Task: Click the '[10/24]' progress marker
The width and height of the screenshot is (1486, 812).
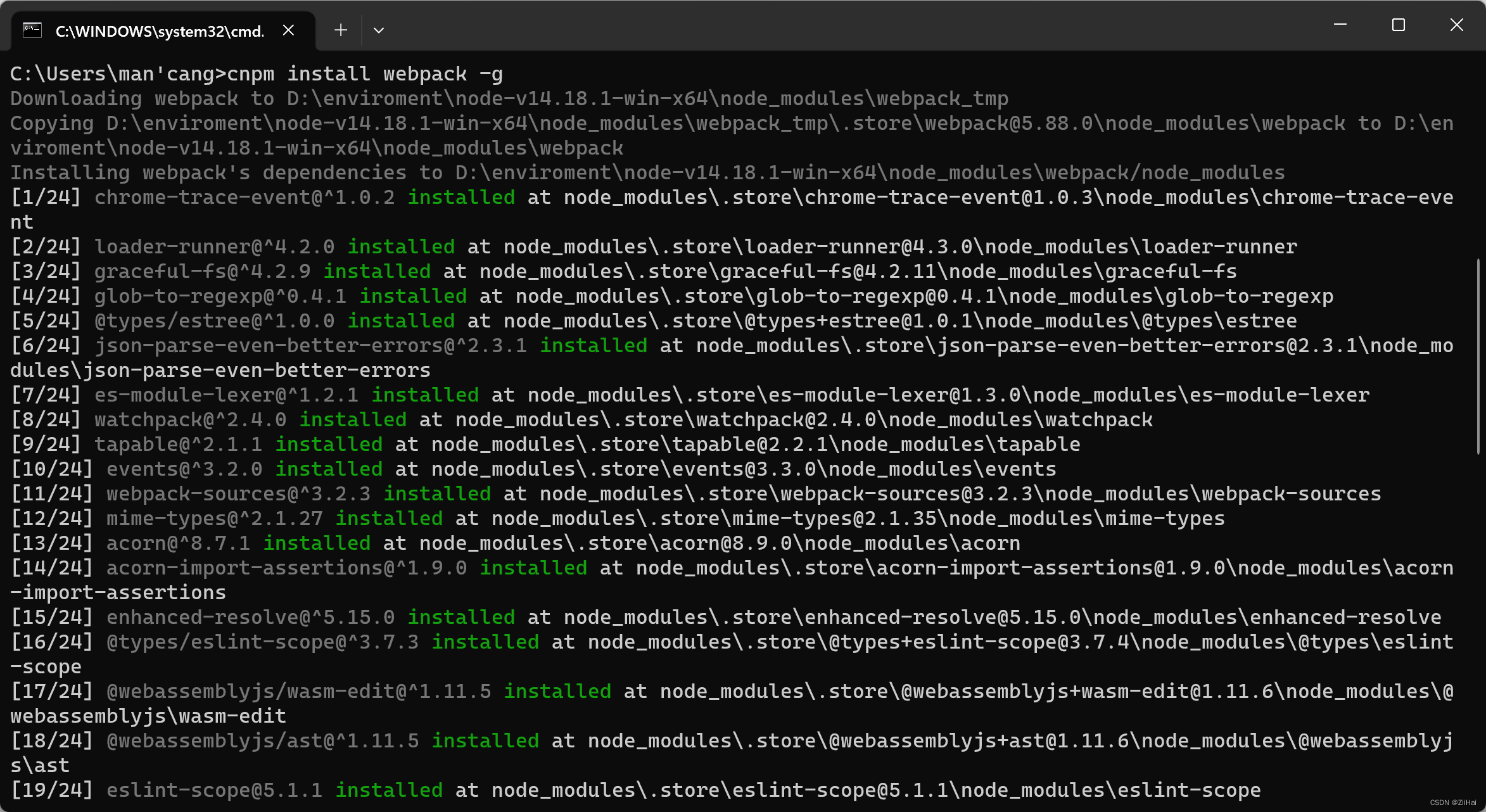Action: 52,469
